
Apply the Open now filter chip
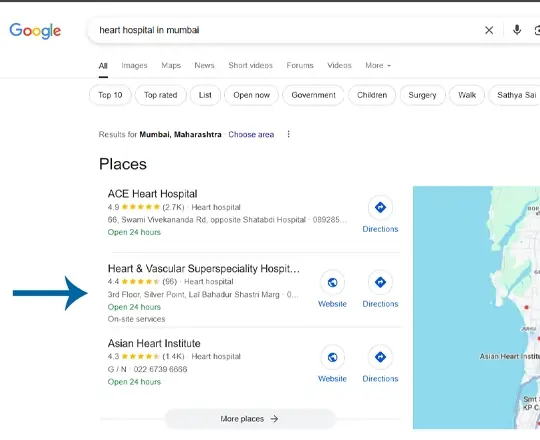tap(251, 95)
